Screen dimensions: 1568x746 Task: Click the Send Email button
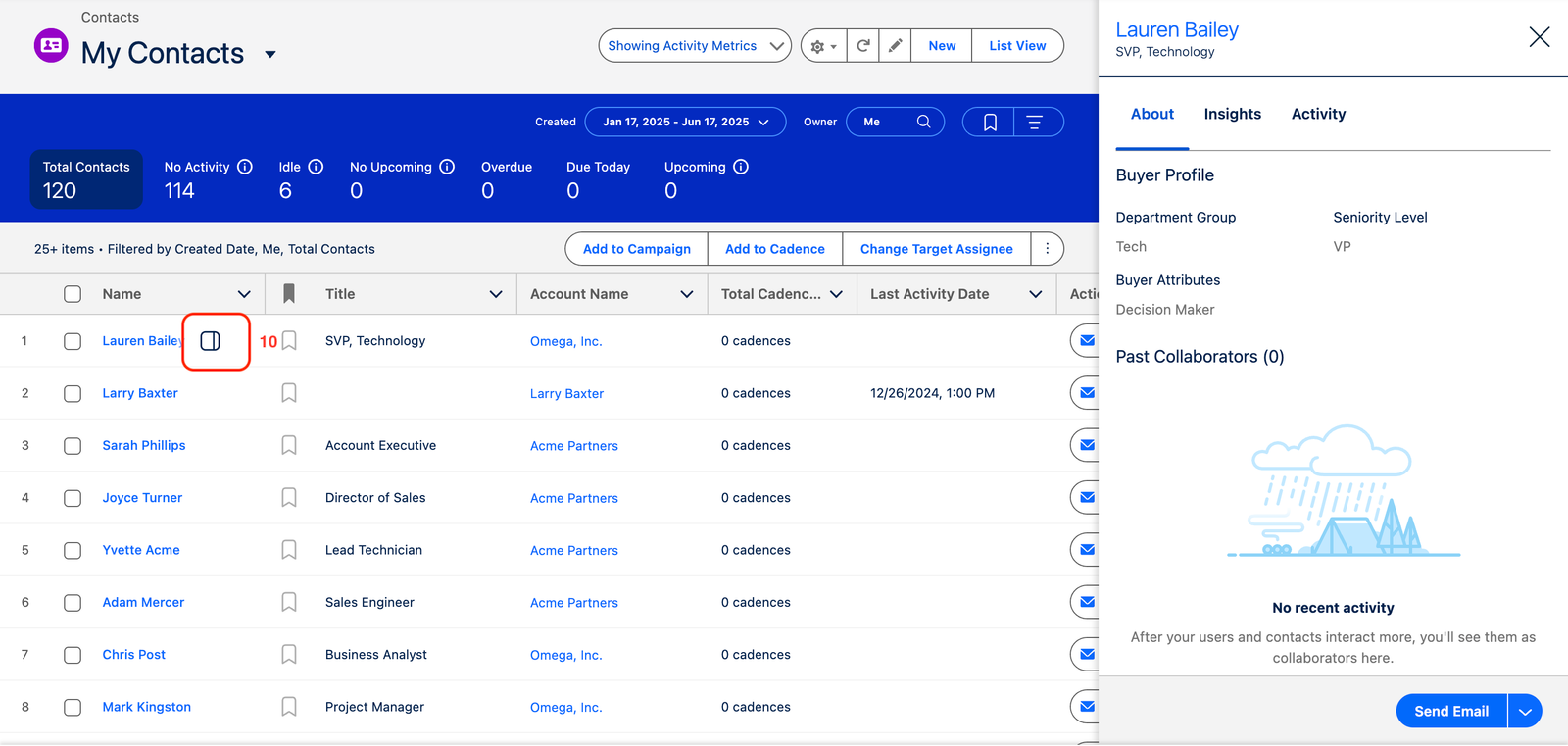(1451, 712)
